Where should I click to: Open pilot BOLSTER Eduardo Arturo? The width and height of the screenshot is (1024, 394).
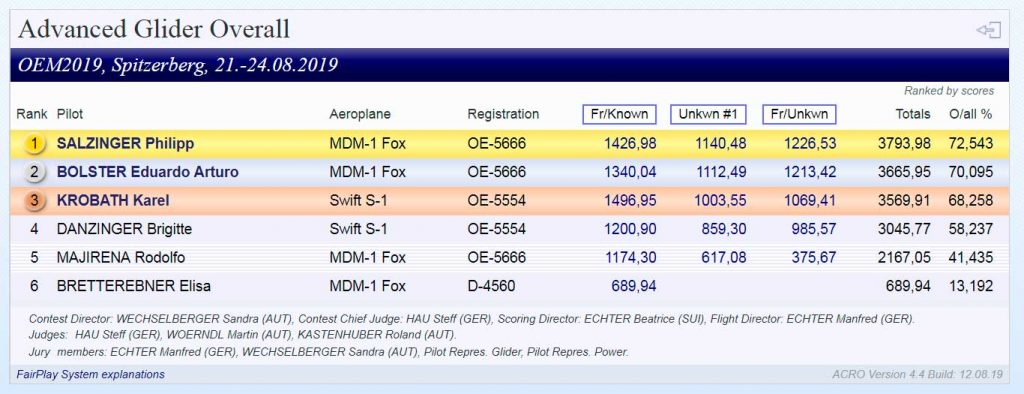tap(148, 172)
